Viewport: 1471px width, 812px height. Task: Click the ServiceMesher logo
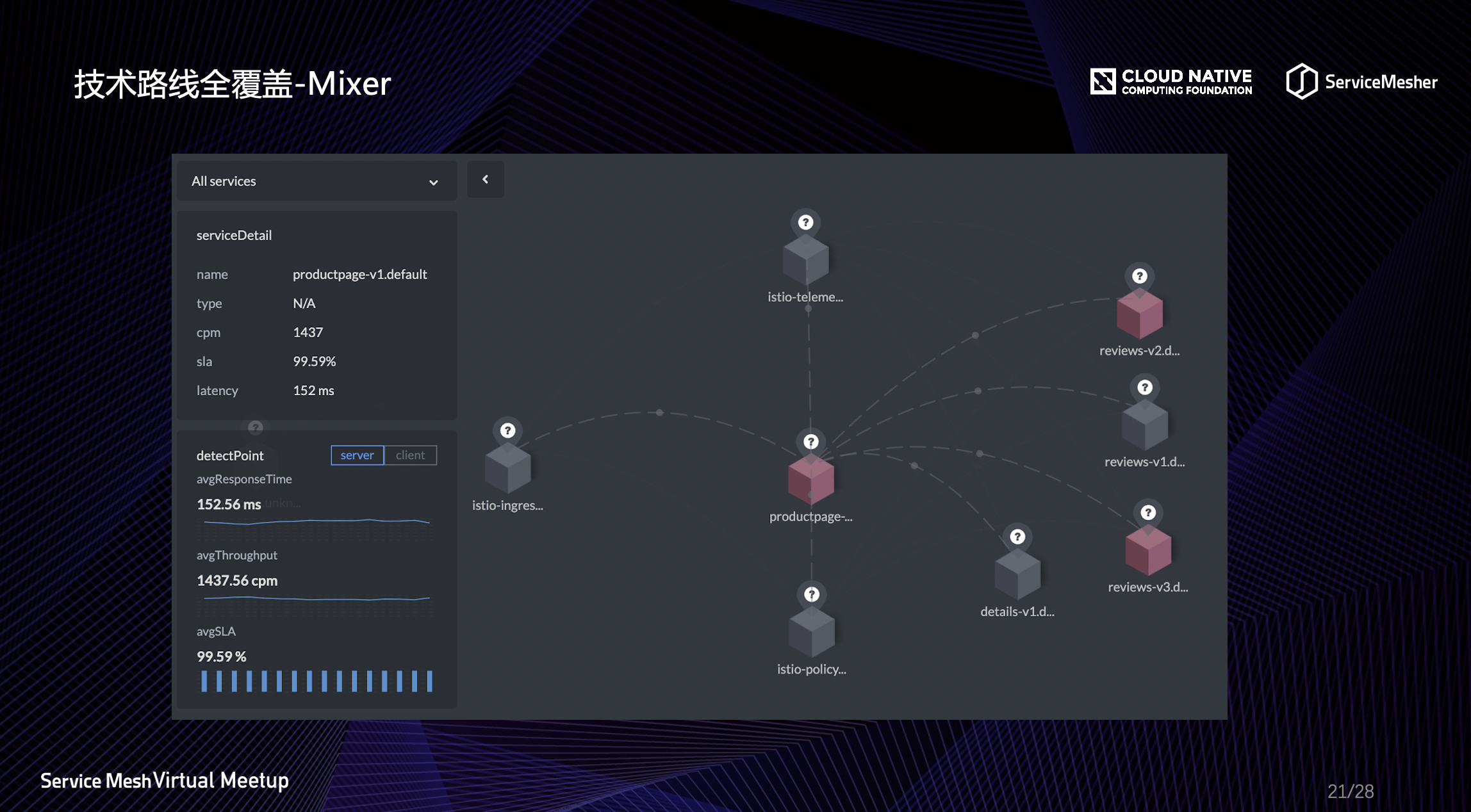[1361, 82]
